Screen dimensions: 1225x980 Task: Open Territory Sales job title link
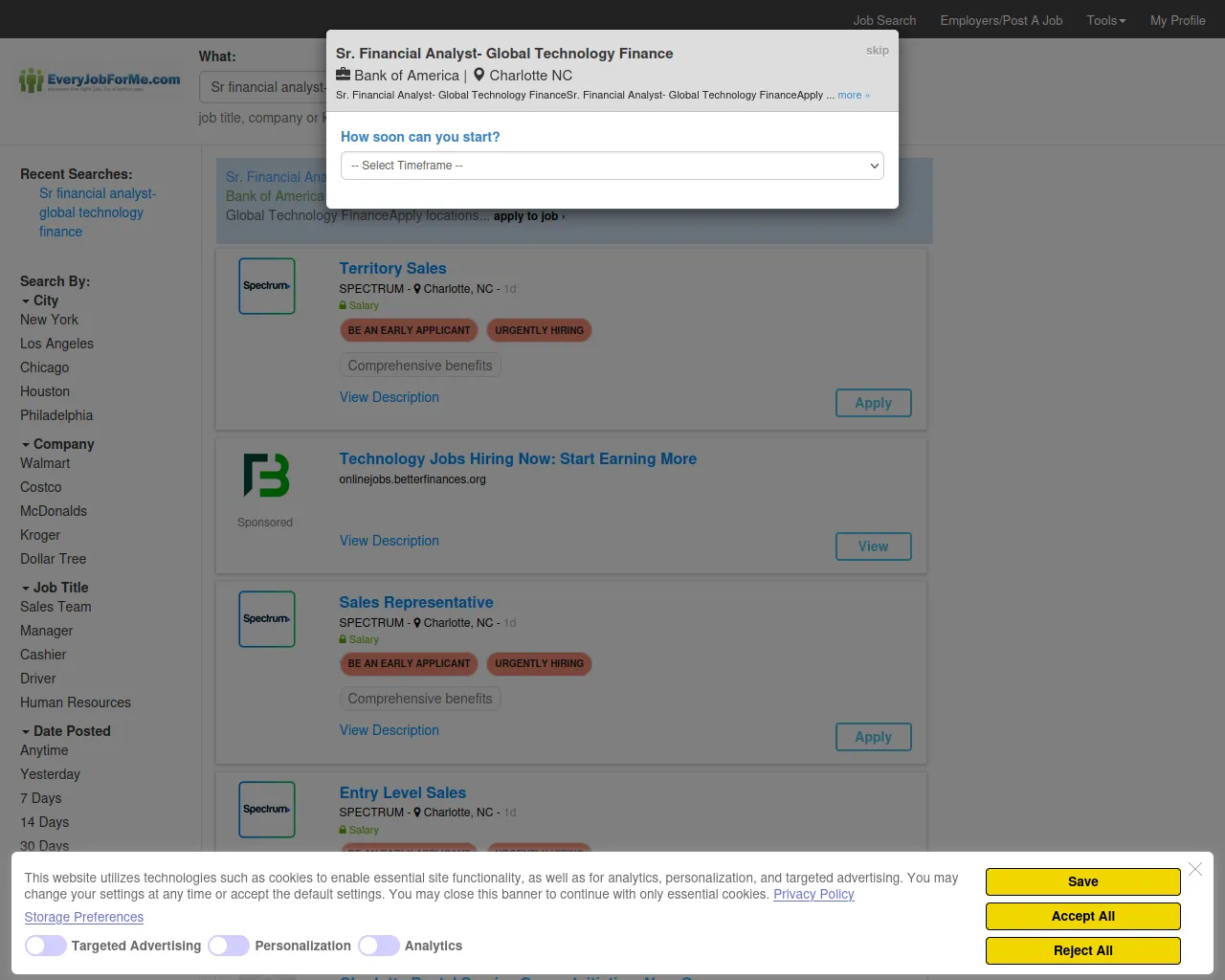pyautogui.click(x=392, y=268)
